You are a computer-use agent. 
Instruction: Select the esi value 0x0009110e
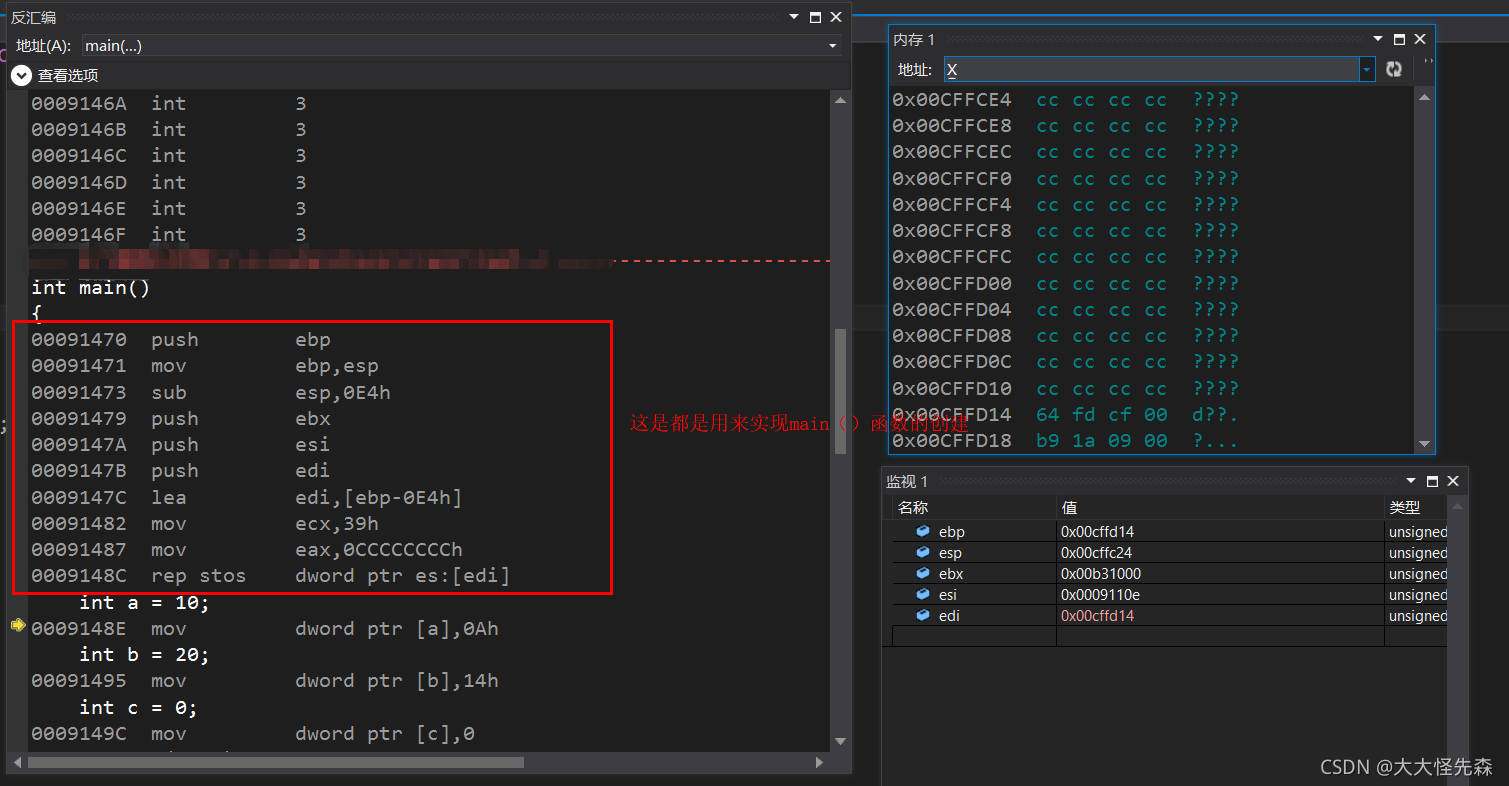[x=1098, y=595]
